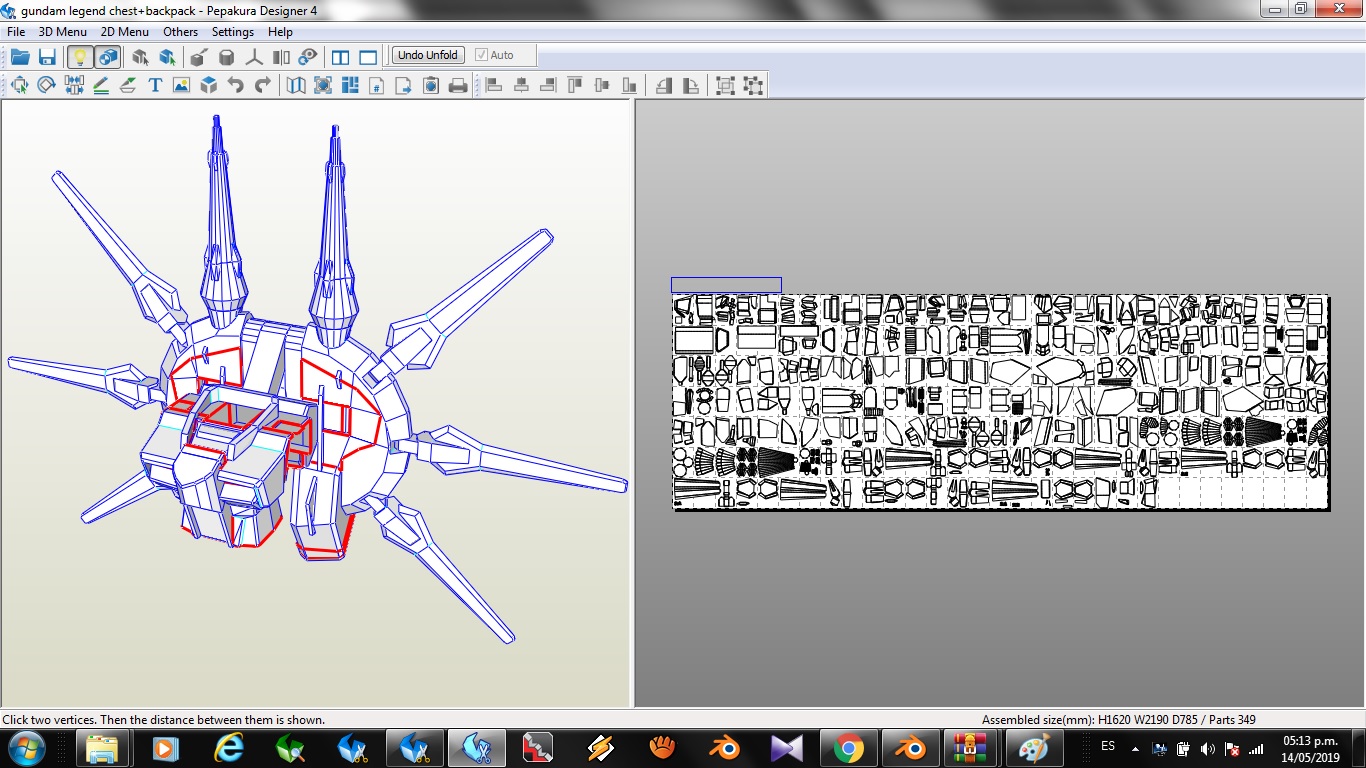Click the align bottom icon
Screen dimensions: 1366x768
(629, 85)
